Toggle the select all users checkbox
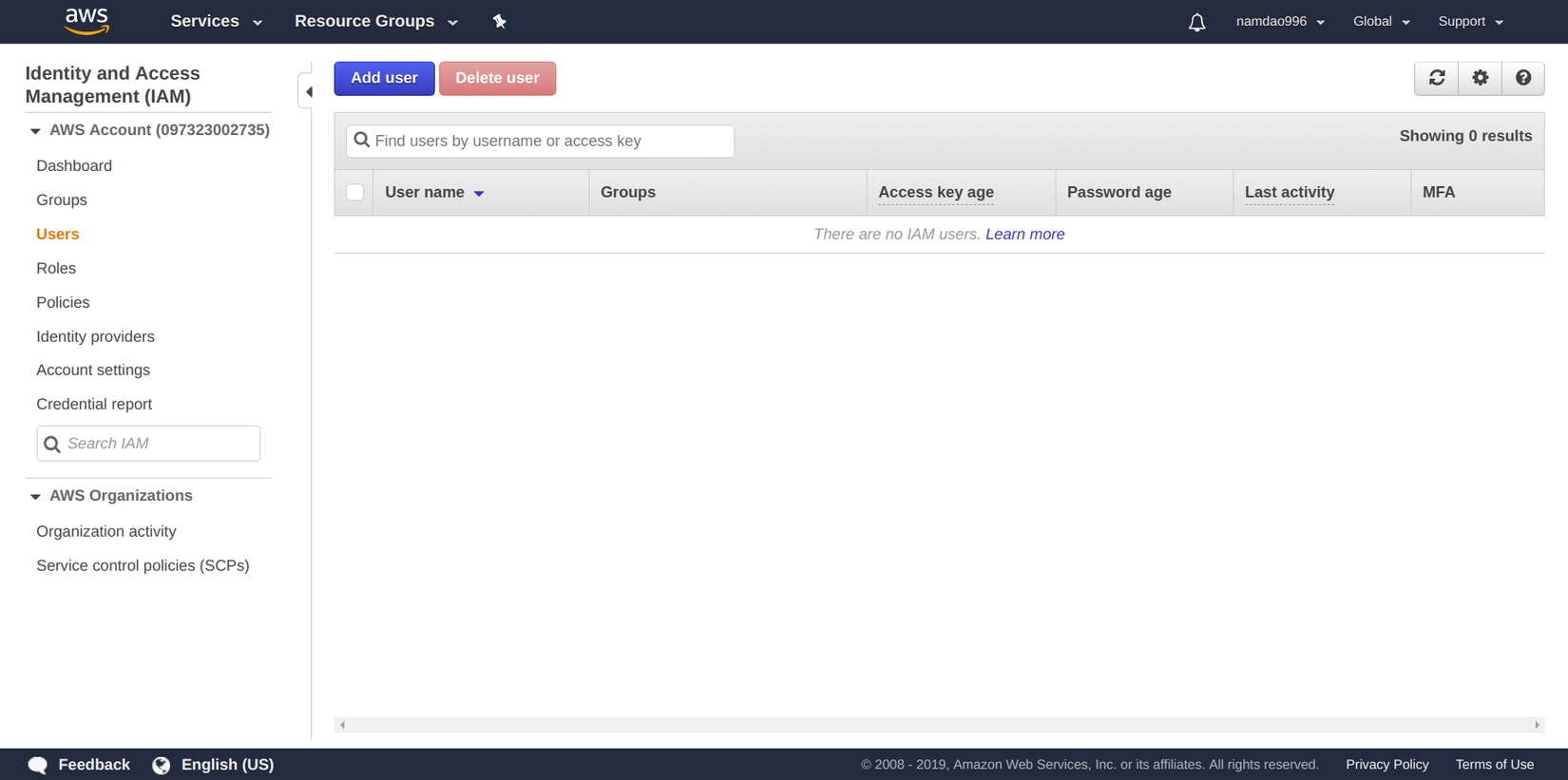This screenshot has height=780, width=1568. [x=355, y=192]
